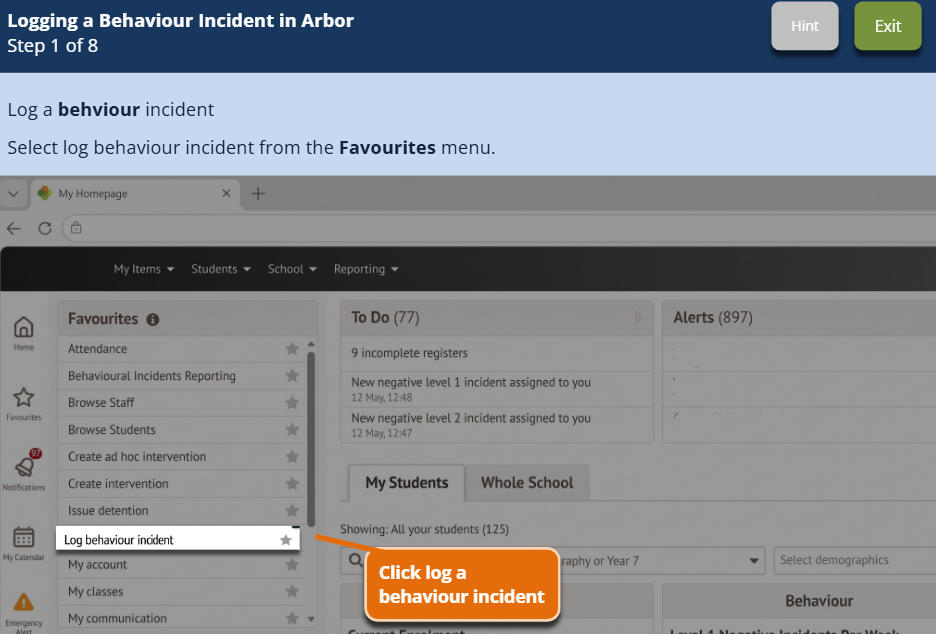Select the My Students tab
936x634 pixels.
407,482
